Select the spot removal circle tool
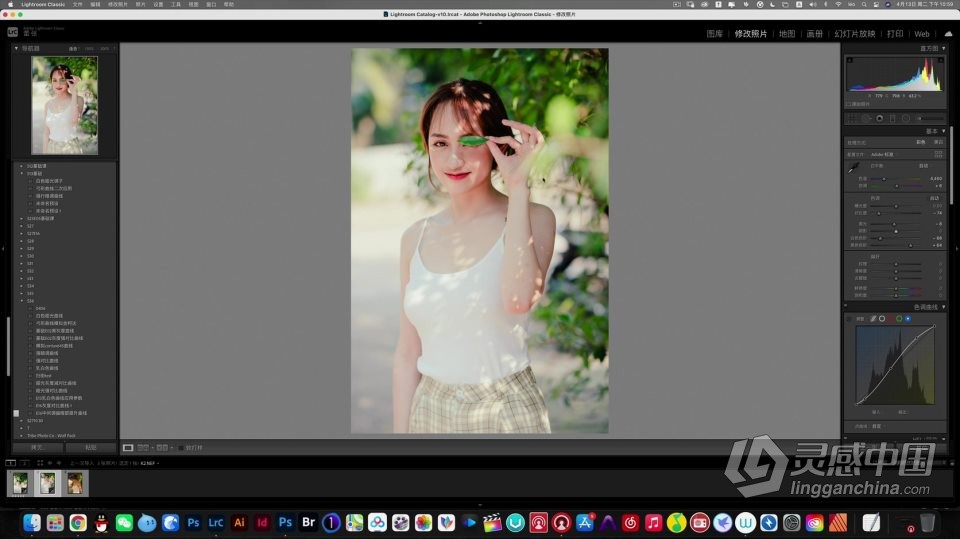This screenshot has width=960, height=539. [x=866, y=118]
